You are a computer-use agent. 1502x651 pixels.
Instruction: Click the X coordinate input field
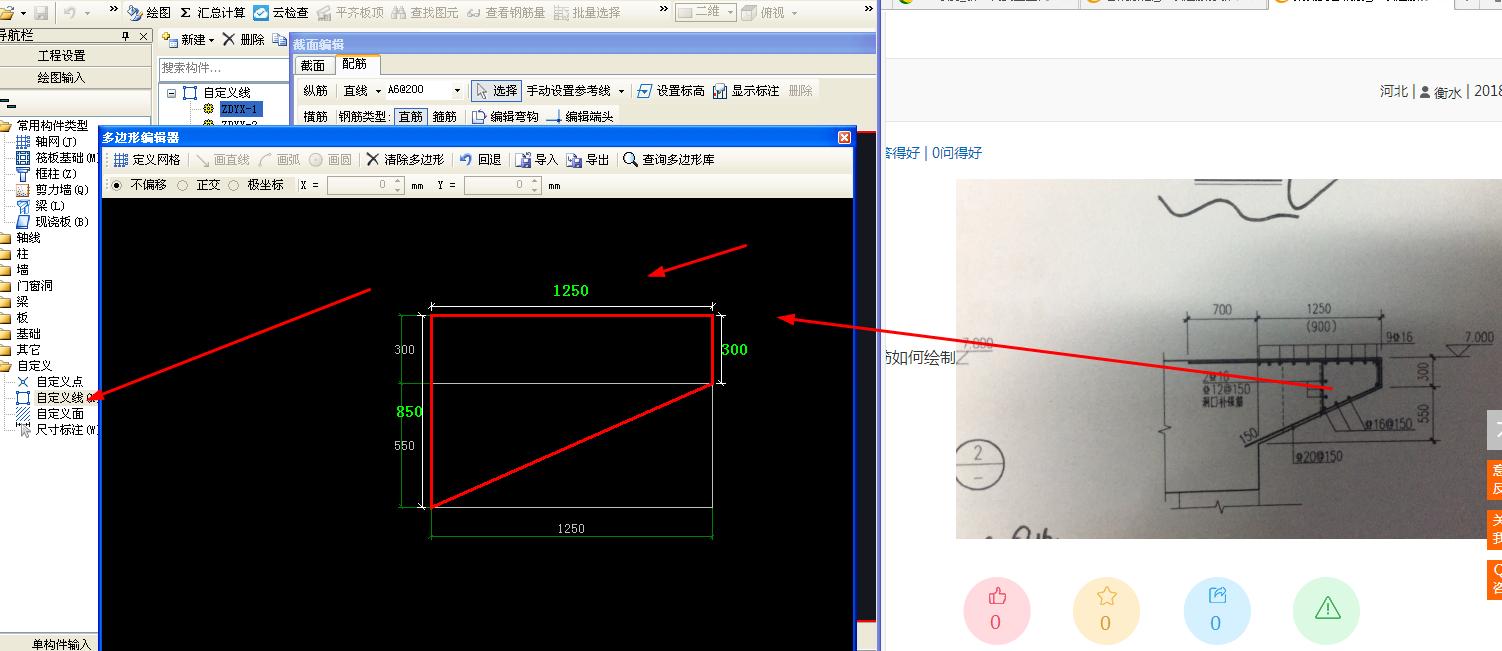(x=364, y=185)
